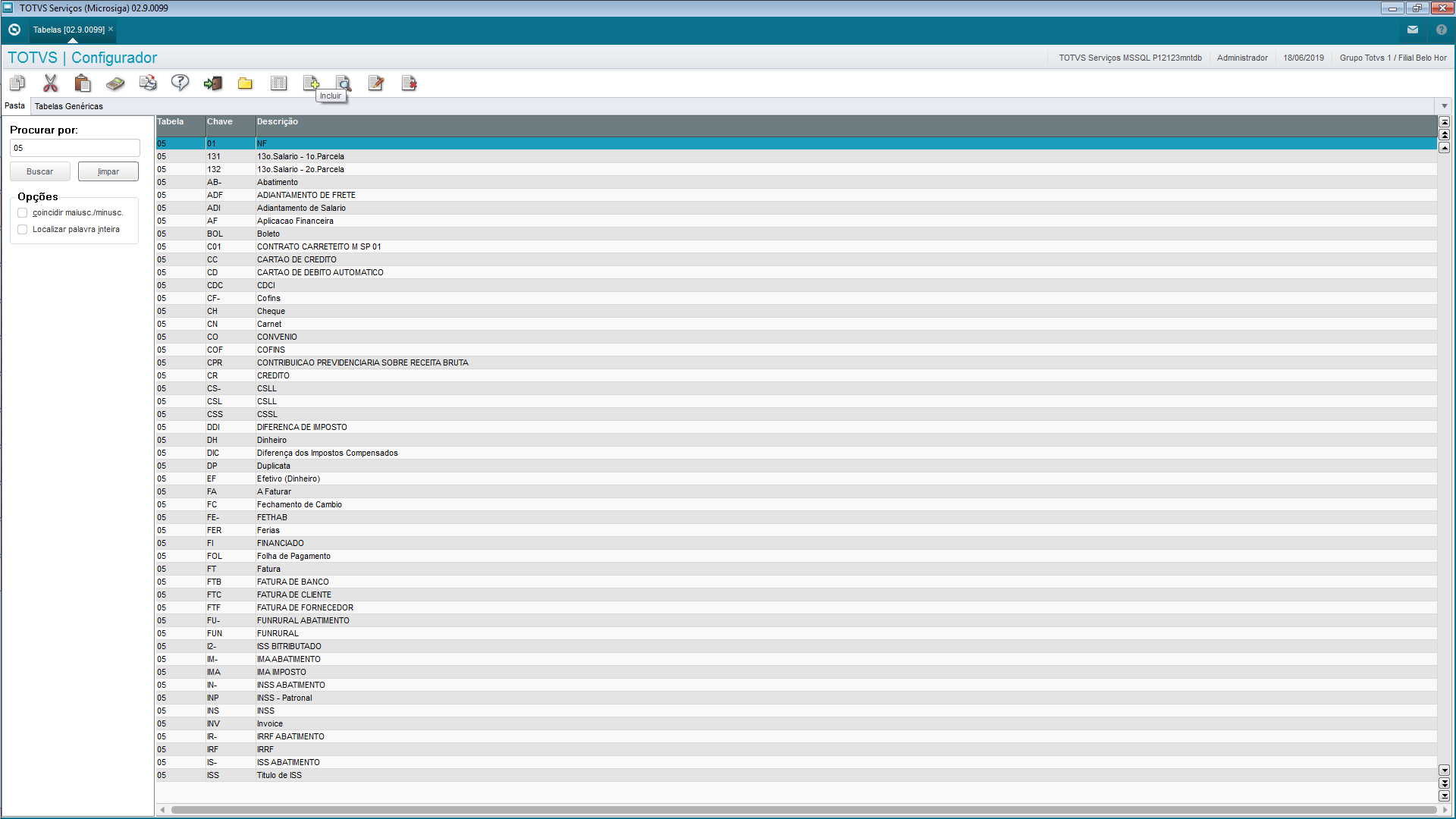
Task: Click the magnifier search record icon
Action: [x=344, y=83]
